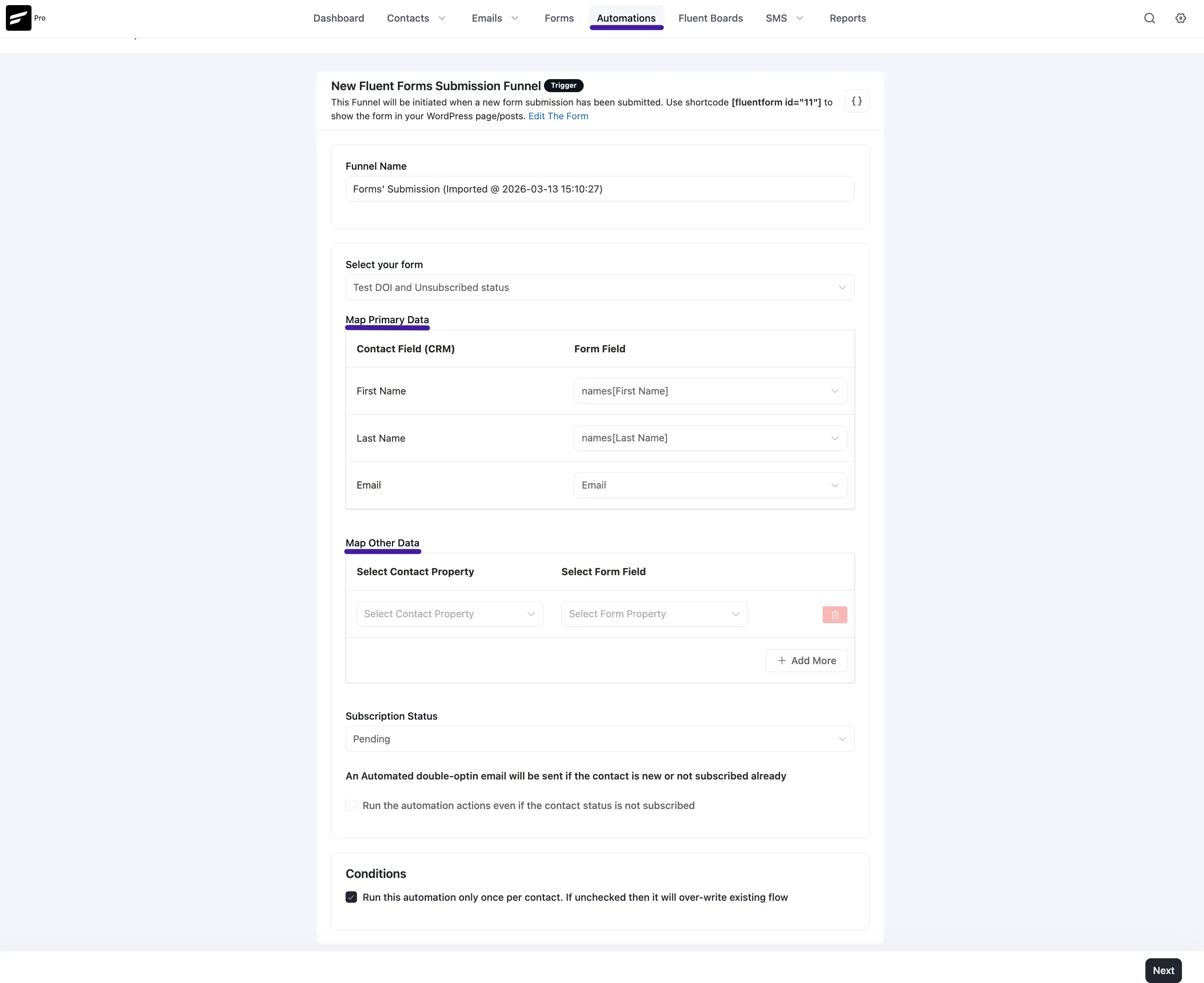Open the Emails menu item

487,18
